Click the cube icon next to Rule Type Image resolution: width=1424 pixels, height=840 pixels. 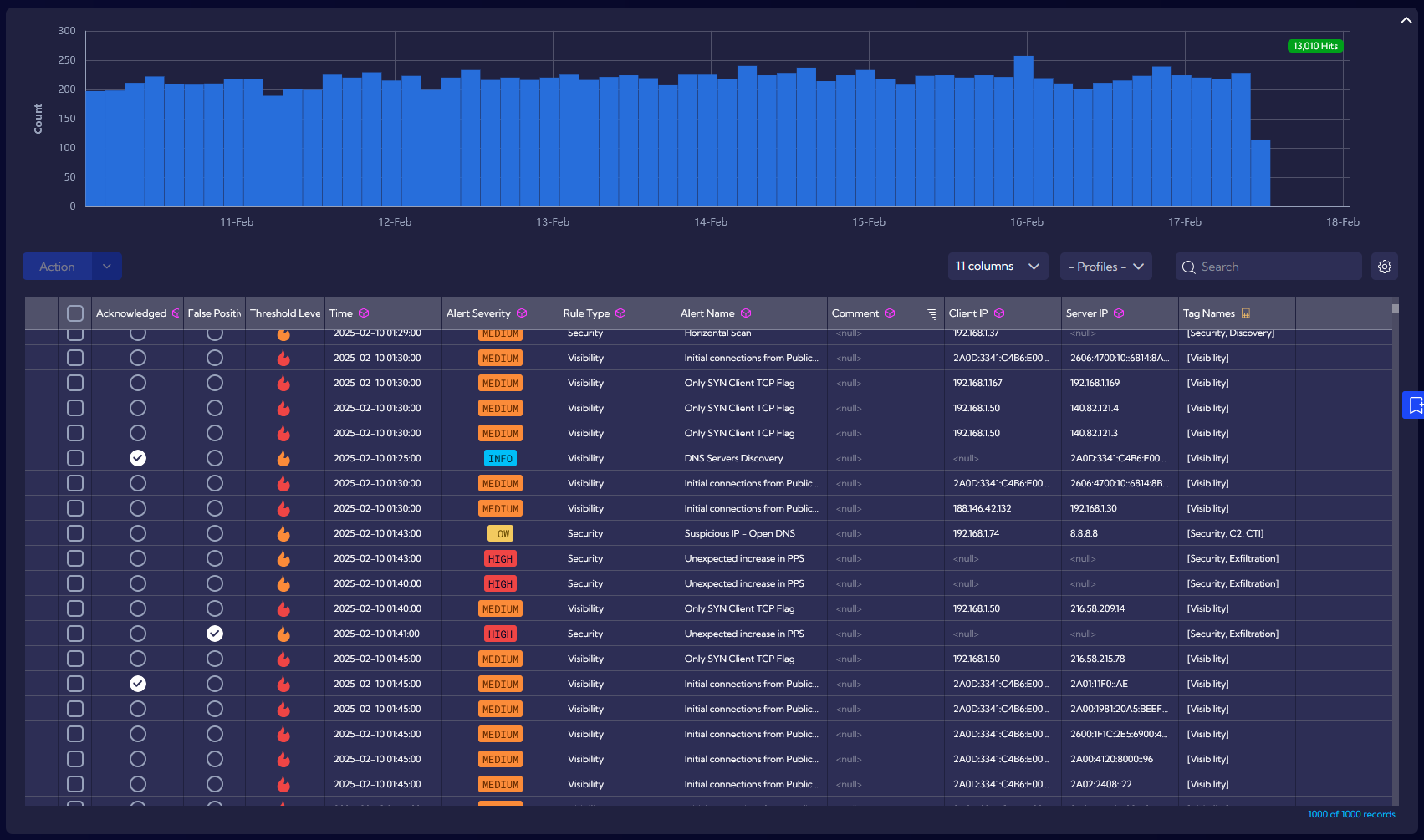click(620, 313)
